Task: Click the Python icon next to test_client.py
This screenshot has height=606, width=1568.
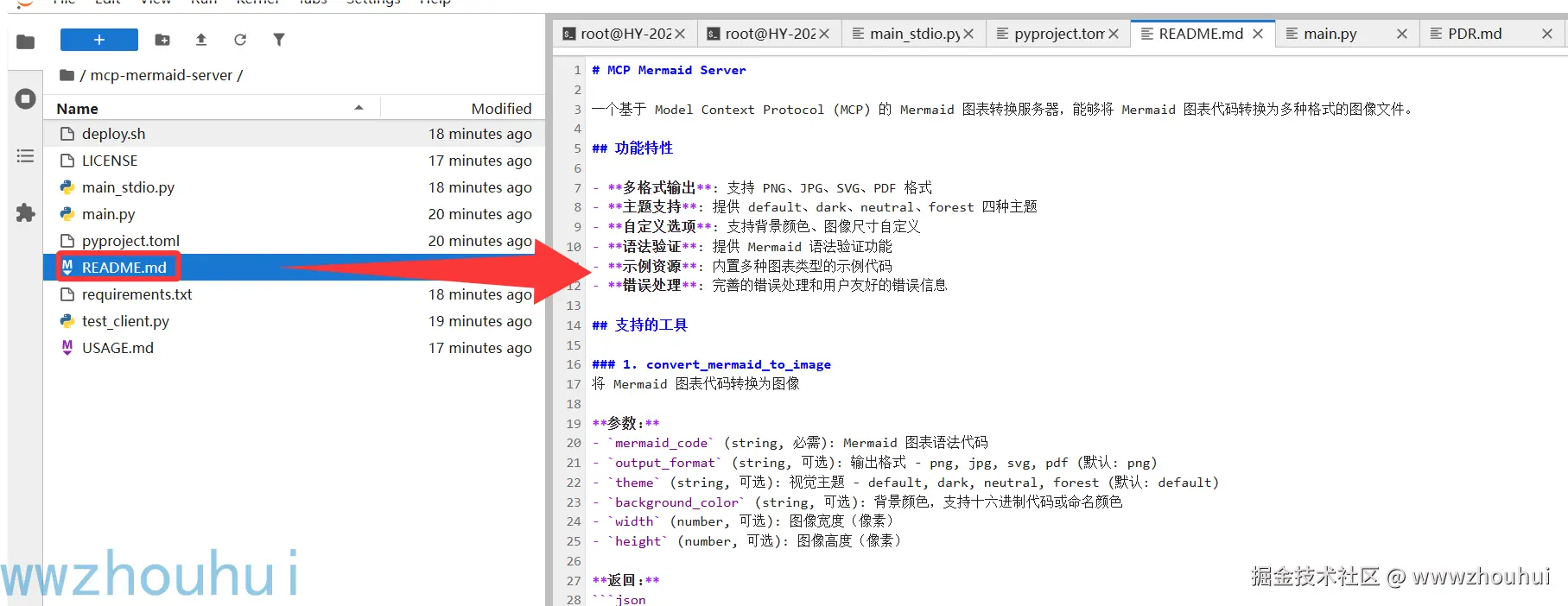Action: 67,321
